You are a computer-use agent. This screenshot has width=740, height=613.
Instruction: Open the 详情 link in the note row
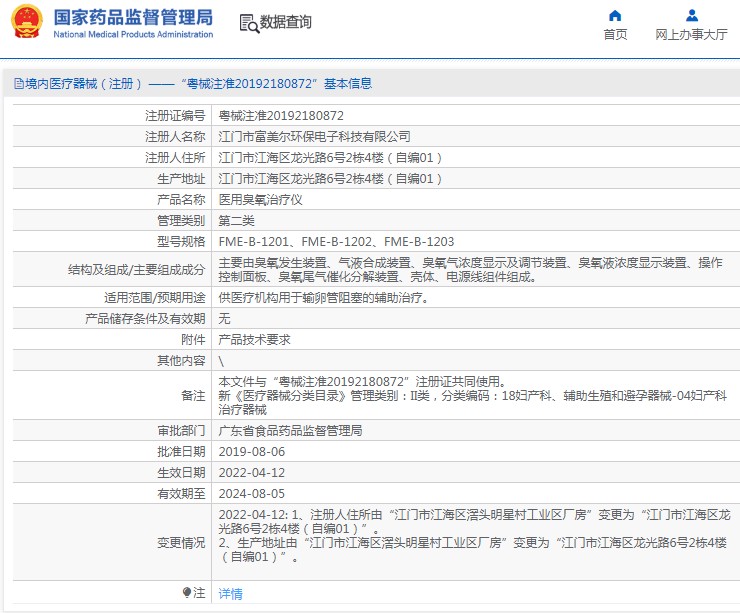tap(230, 594)
